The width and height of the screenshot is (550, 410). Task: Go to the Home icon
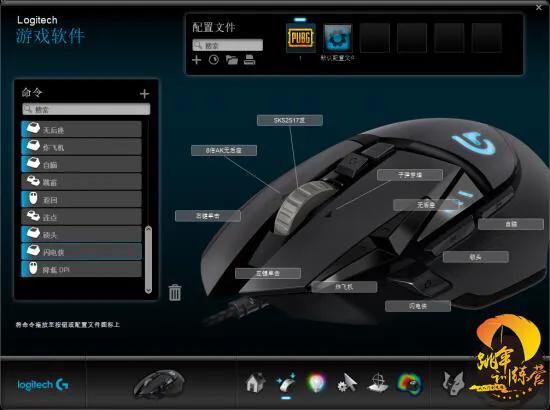coord(255,383)
